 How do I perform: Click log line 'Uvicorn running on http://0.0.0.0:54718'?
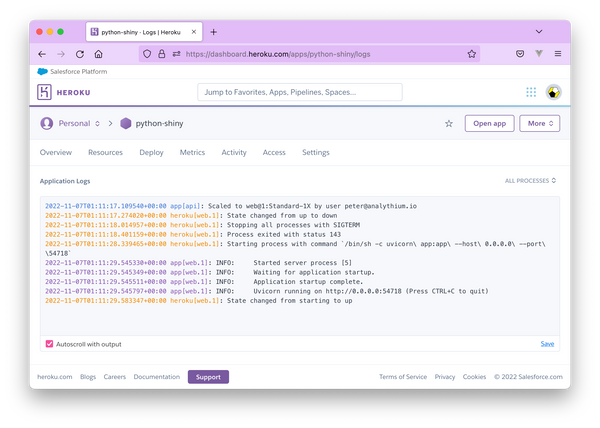click(x=267, y=291)
